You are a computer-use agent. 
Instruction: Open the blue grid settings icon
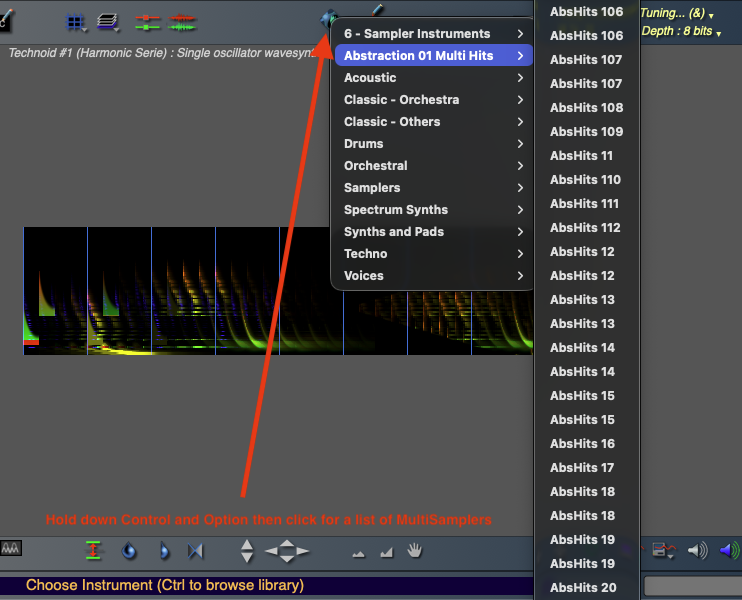click(x=75, y=22)
